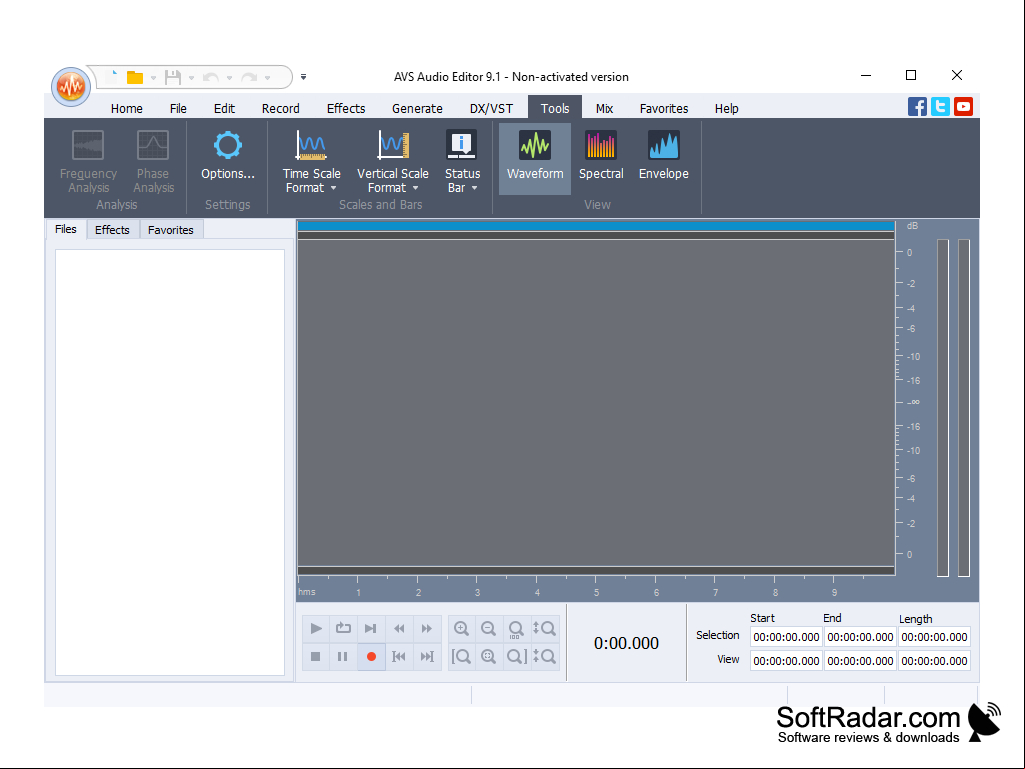Click the blue overview bar above waveform

[x=596, y=226]
